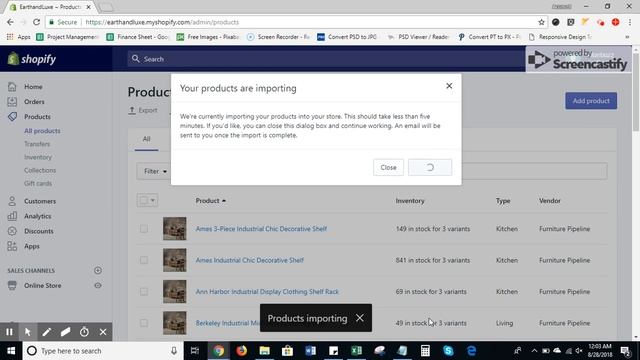
Task: Click the Close button in import dialog
Action: 388,167
